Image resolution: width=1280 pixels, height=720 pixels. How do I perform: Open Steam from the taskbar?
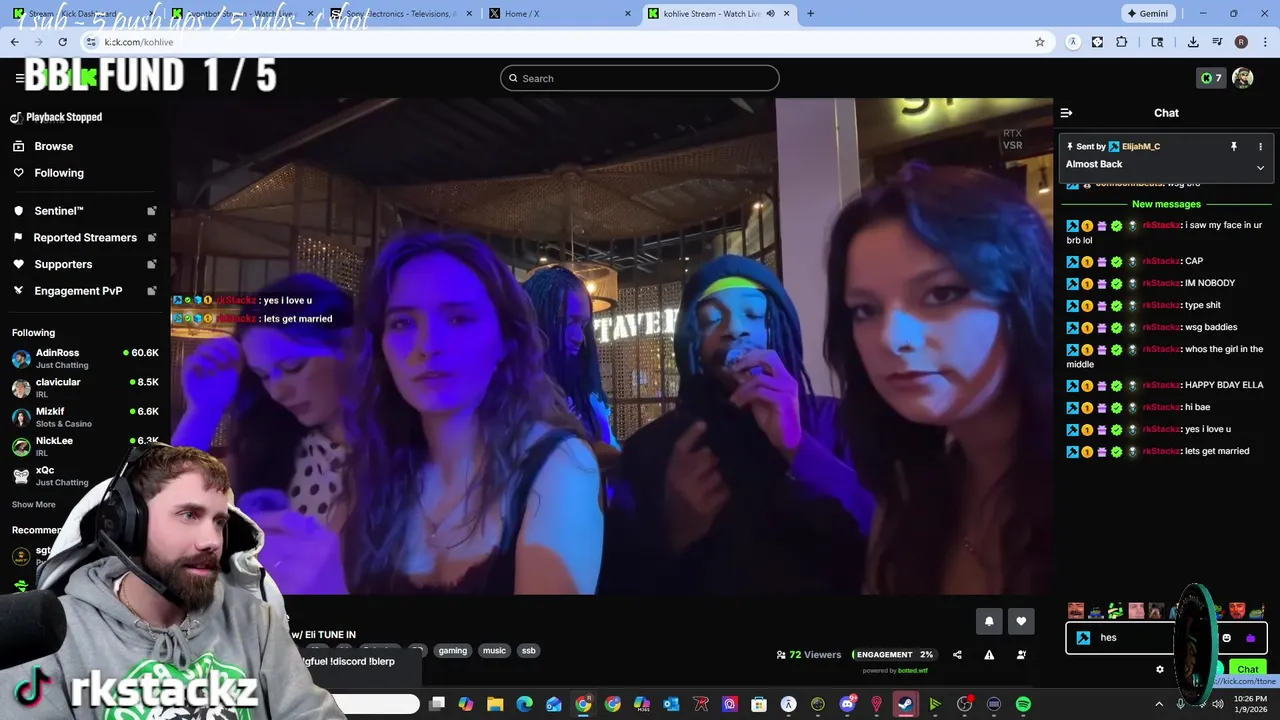(906, 705)
